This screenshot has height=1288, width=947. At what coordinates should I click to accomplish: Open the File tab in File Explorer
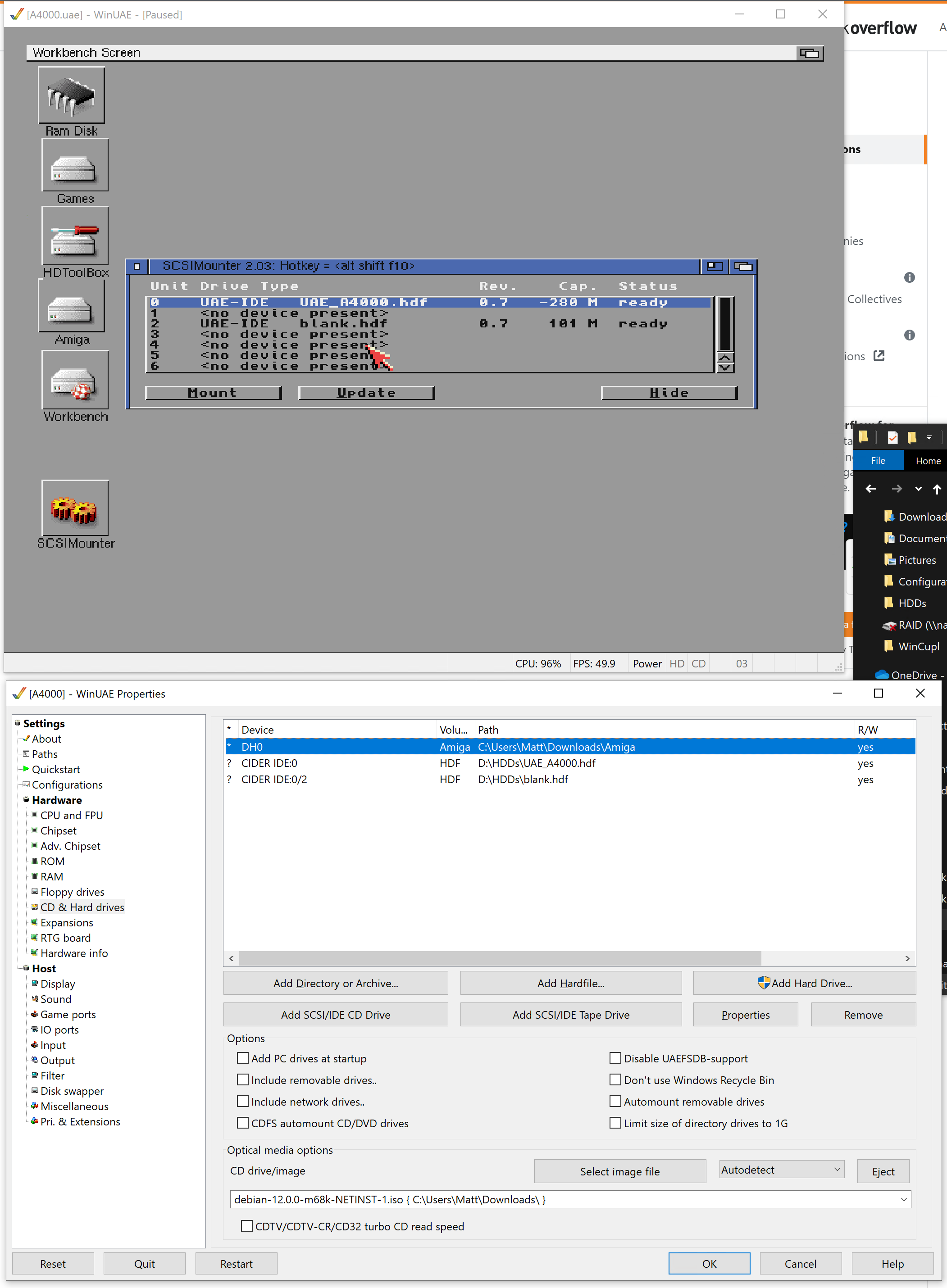878,461
